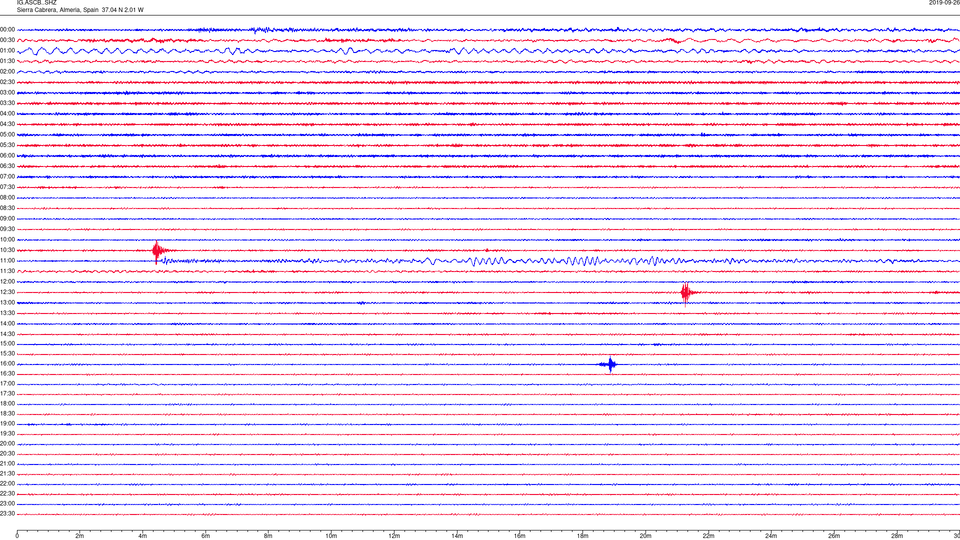Click the 18:00 time label
This screenshot has height=540, width=960.
(7, 404)
